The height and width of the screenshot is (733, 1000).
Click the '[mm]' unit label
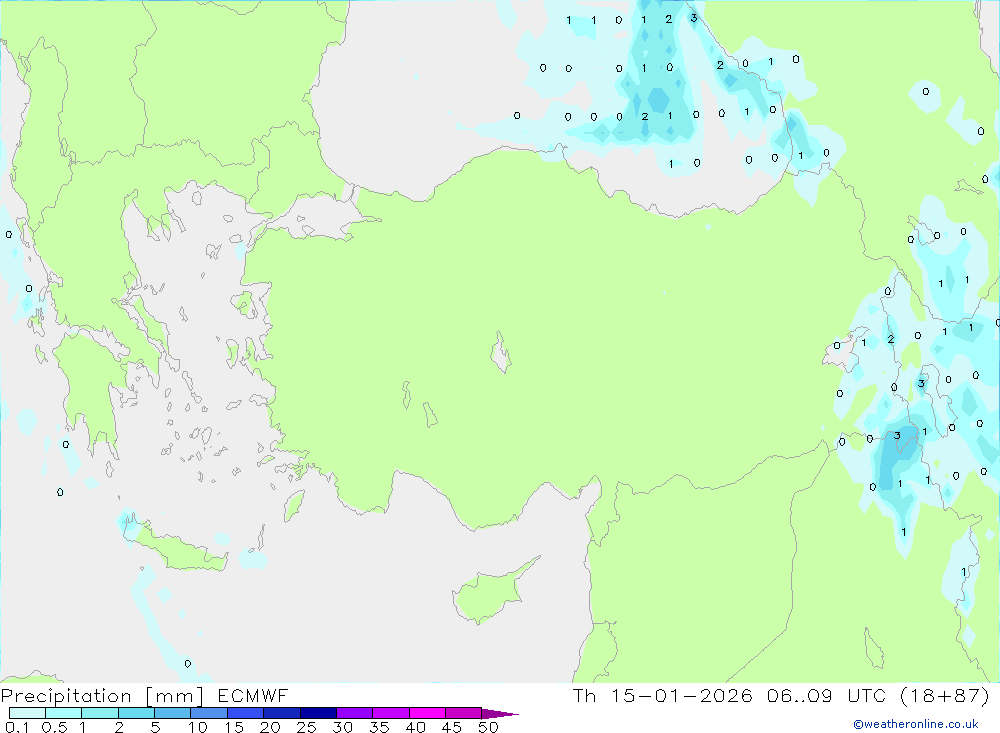coord(175,696)
